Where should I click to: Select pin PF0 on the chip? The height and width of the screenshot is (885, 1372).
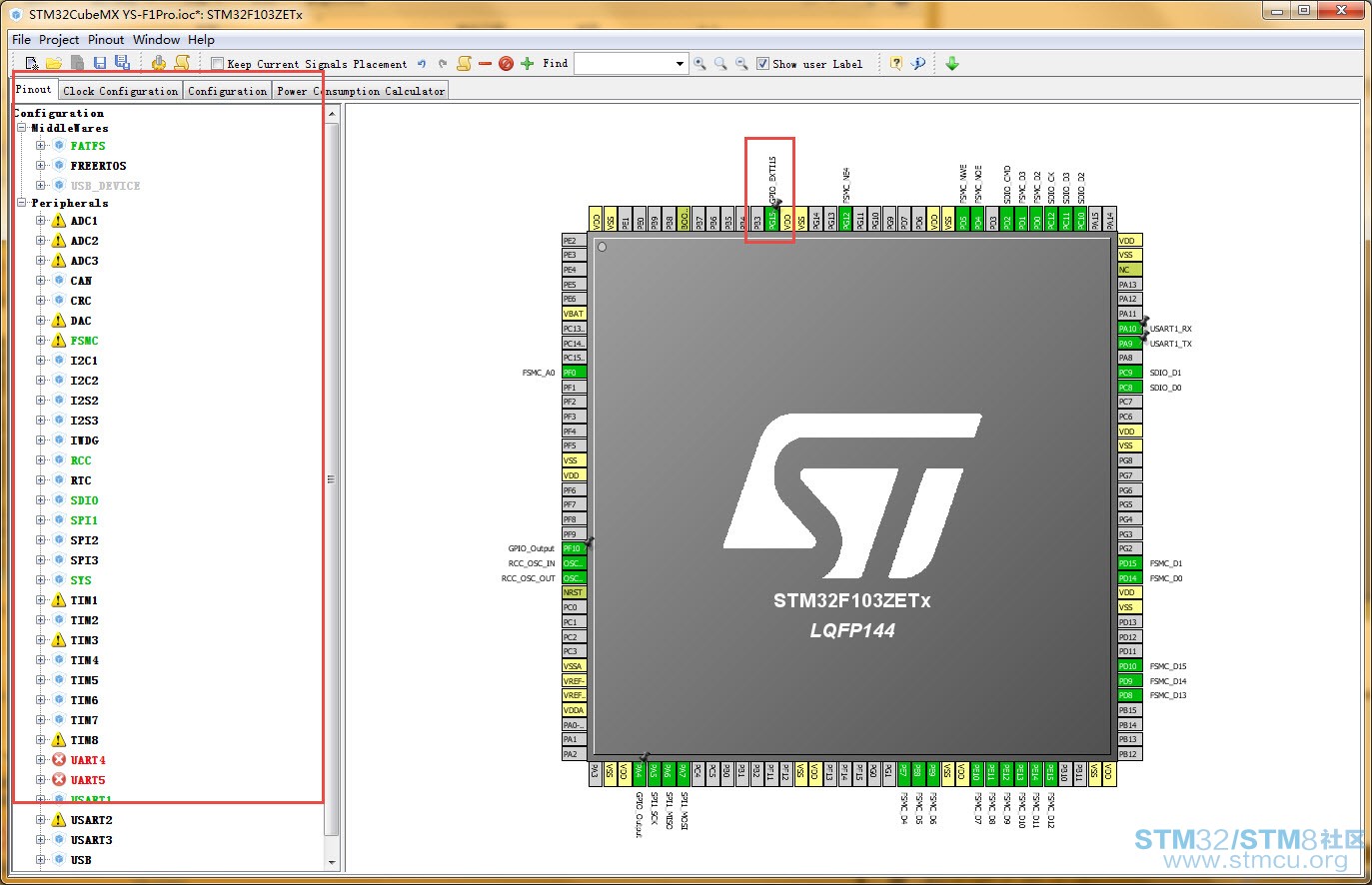pyautogui.click(x=574, y=373)
